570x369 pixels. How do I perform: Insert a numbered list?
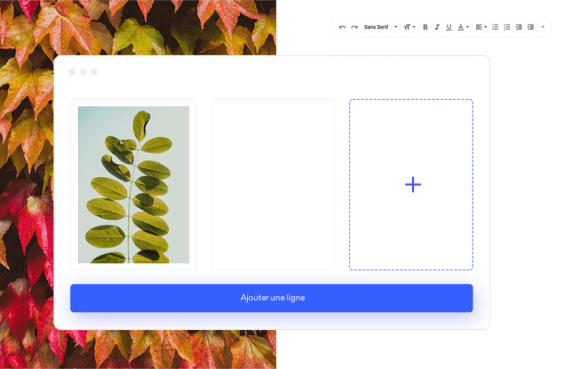click(495, 27)
